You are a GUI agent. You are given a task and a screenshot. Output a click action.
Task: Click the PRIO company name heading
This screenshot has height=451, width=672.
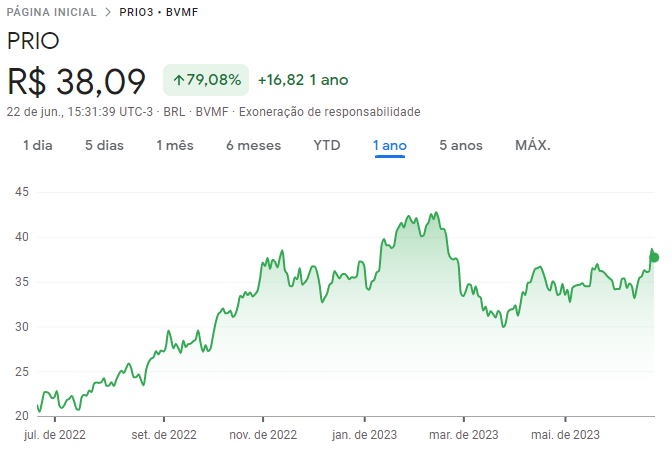pos(33,41)
